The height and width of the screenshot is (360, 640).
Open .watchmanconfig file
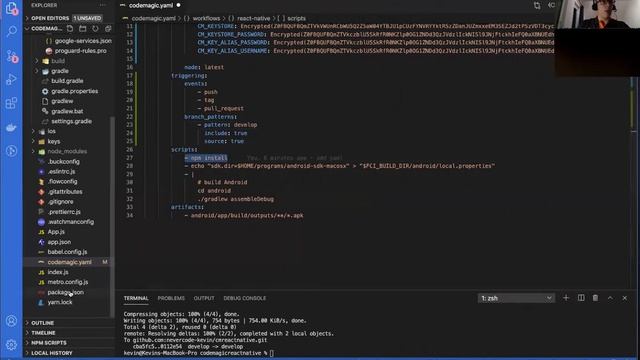click(x=71, y=222)
